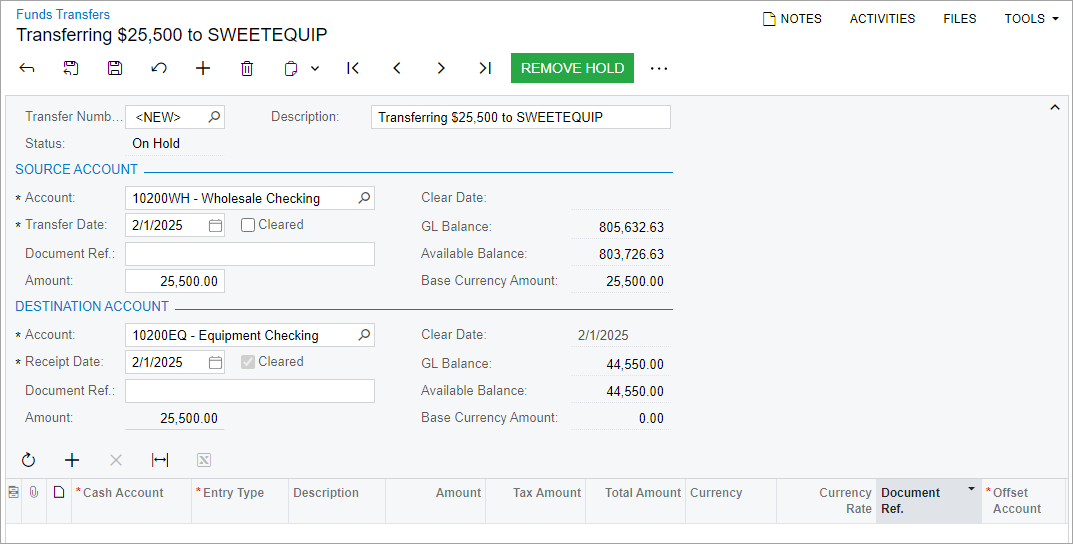Open the Files menu item

(959, 19)
